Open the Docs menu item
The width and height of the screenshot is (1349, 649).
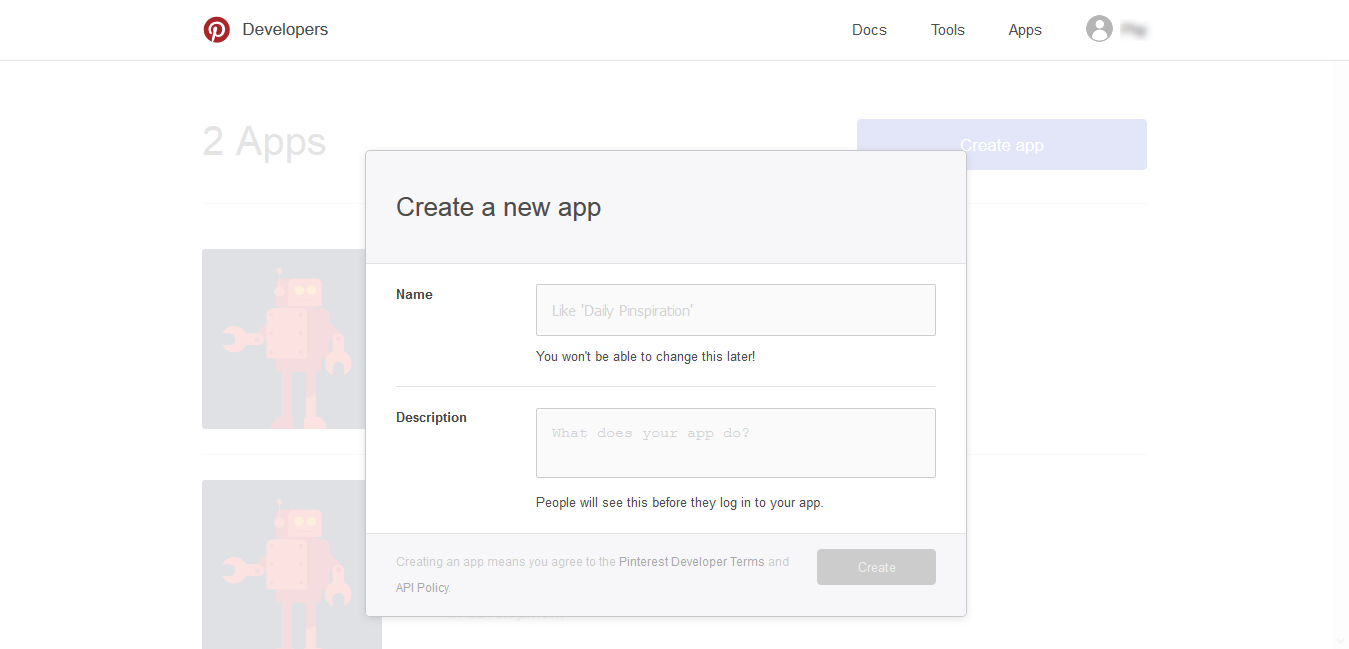869,30
